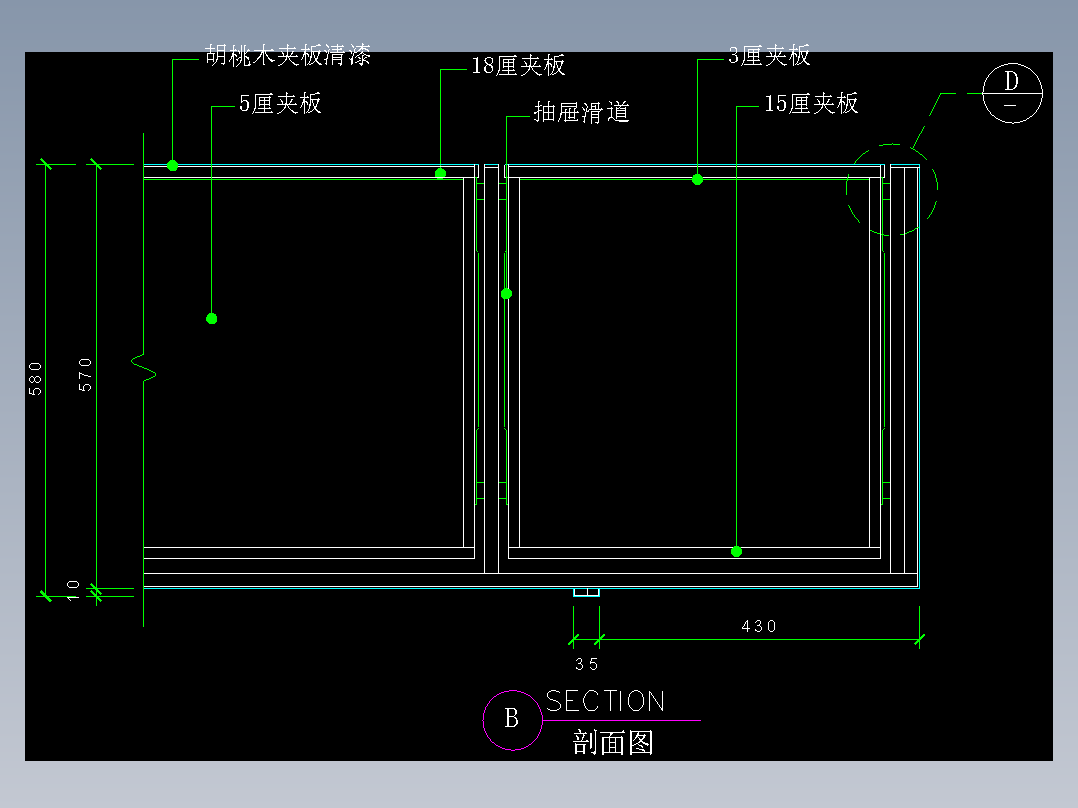Click the 35 dimension value

coord(587,664)
